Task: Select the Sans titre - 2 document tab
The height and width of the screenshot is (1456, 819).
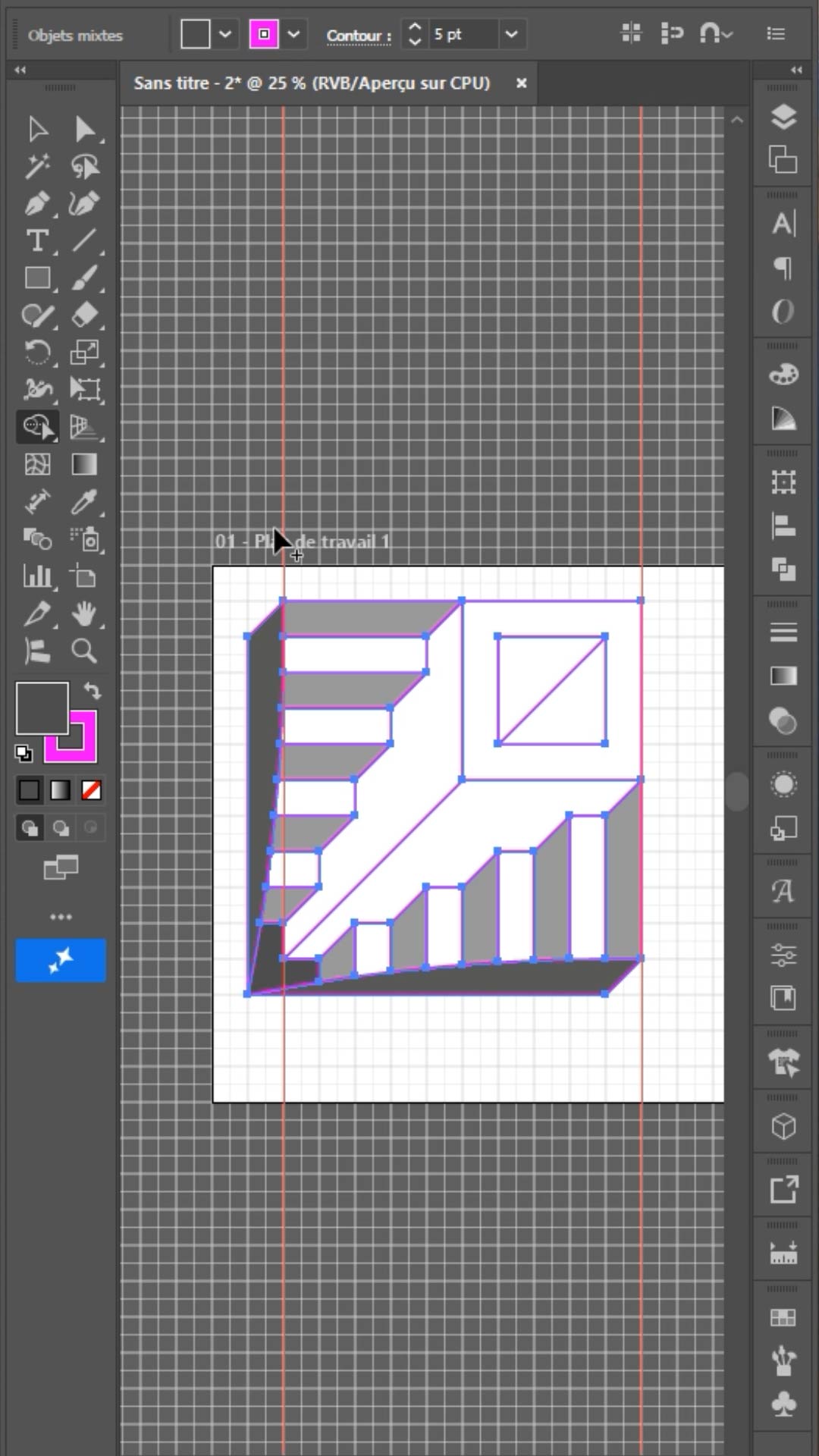Action: tap(312, 83)
